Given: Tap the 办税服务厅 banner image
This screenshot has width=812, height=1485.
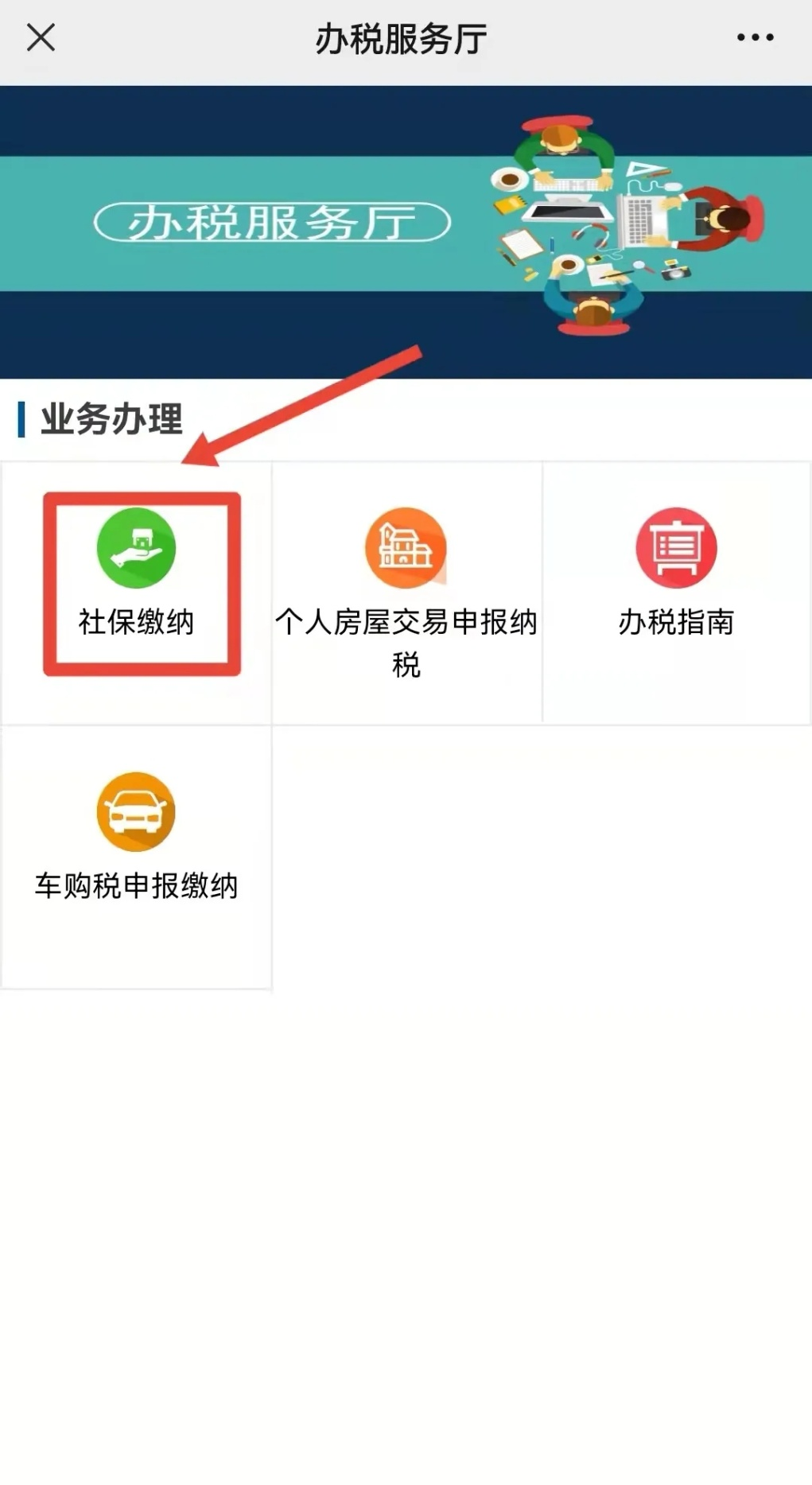Looking at the screenshot, I should click(406, 232).
